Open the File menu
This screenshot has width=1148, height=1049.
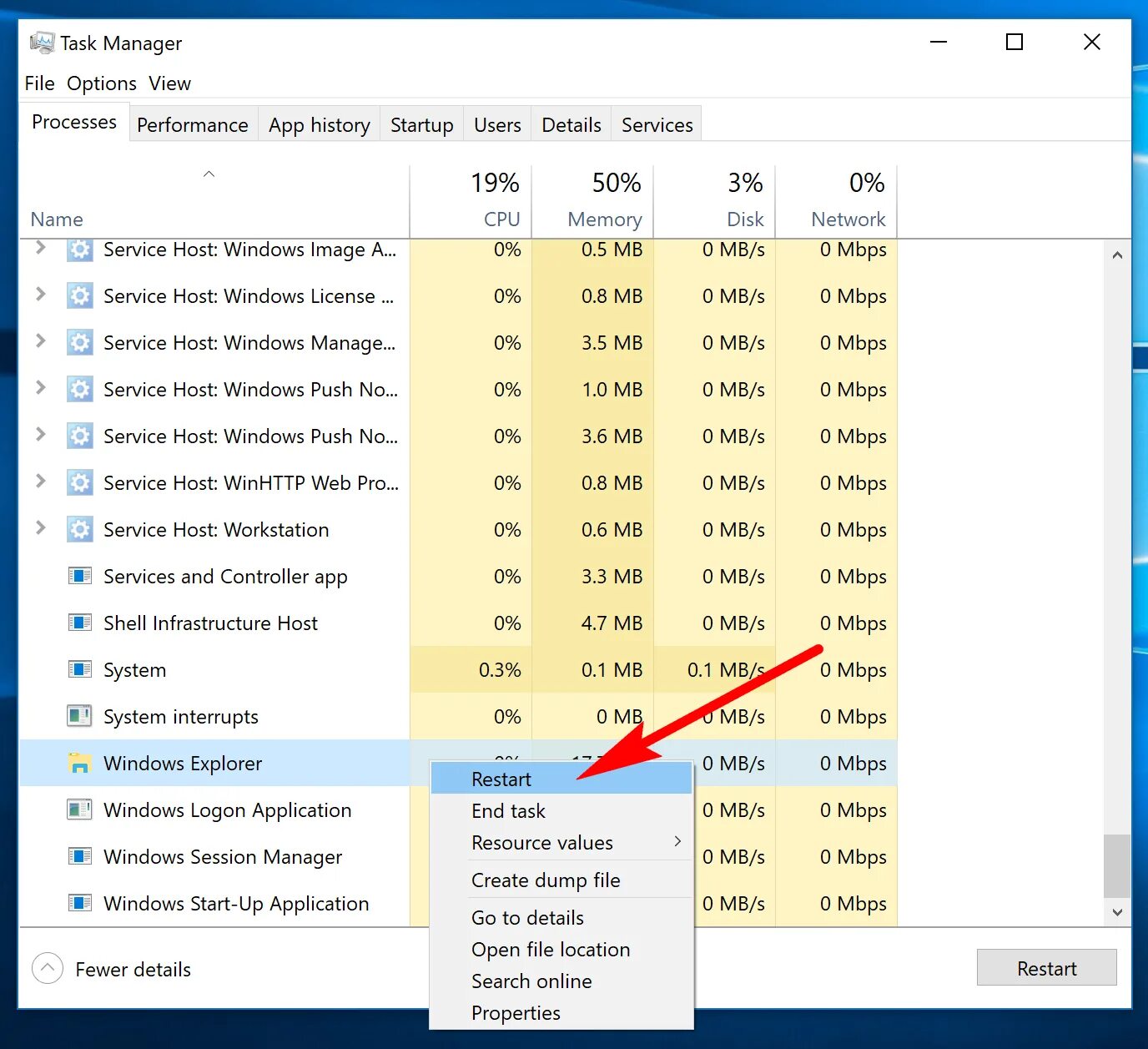pyautogui.click(x=39, y=83)
